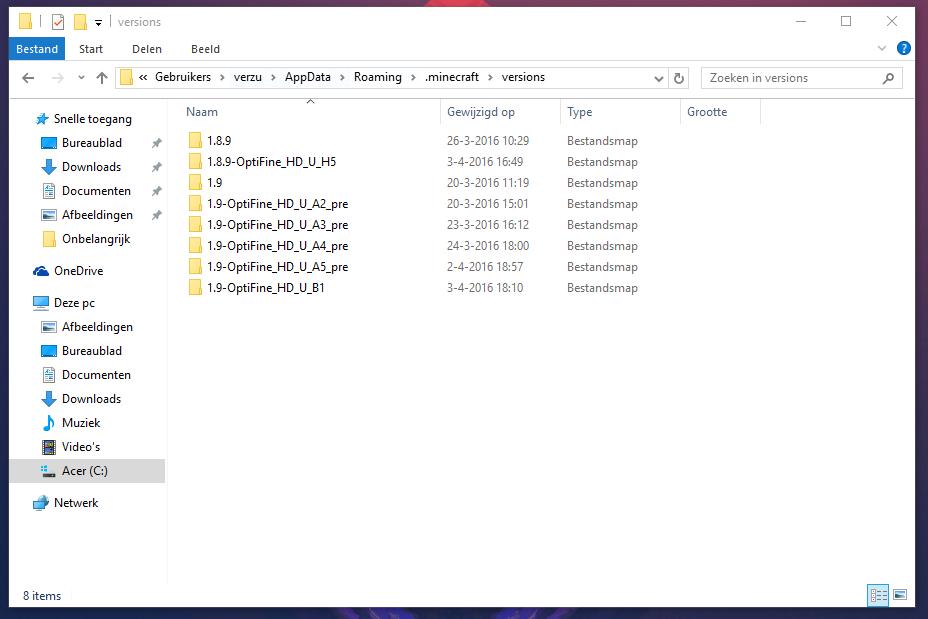
Task: Click the search magnifier icon
Action: [888, 78]
